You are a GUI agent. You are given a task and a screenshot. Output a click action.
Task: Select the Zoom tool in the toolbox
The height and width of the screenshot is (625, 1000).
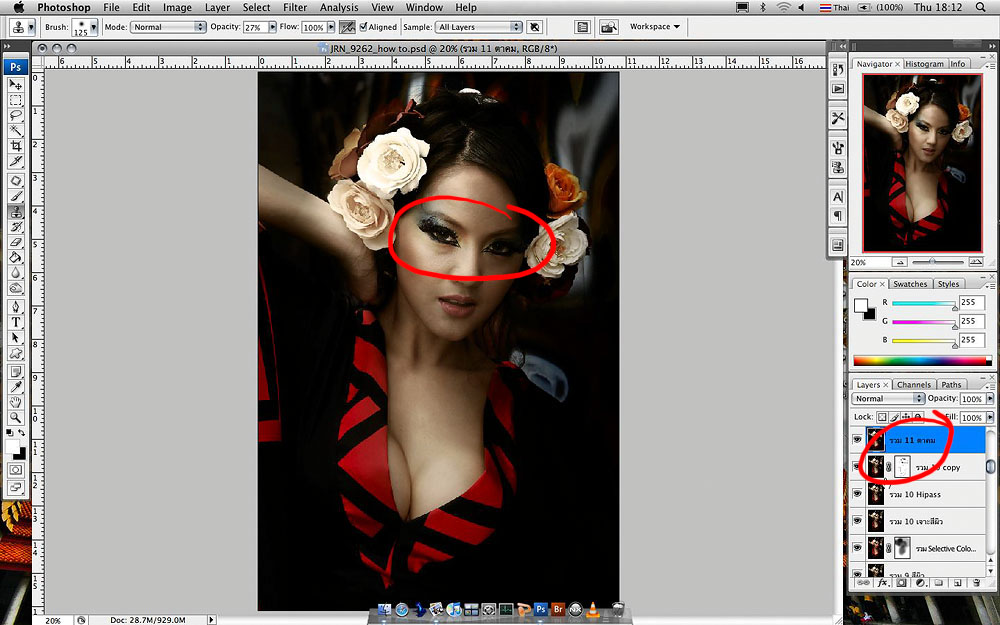click(15, 418)
